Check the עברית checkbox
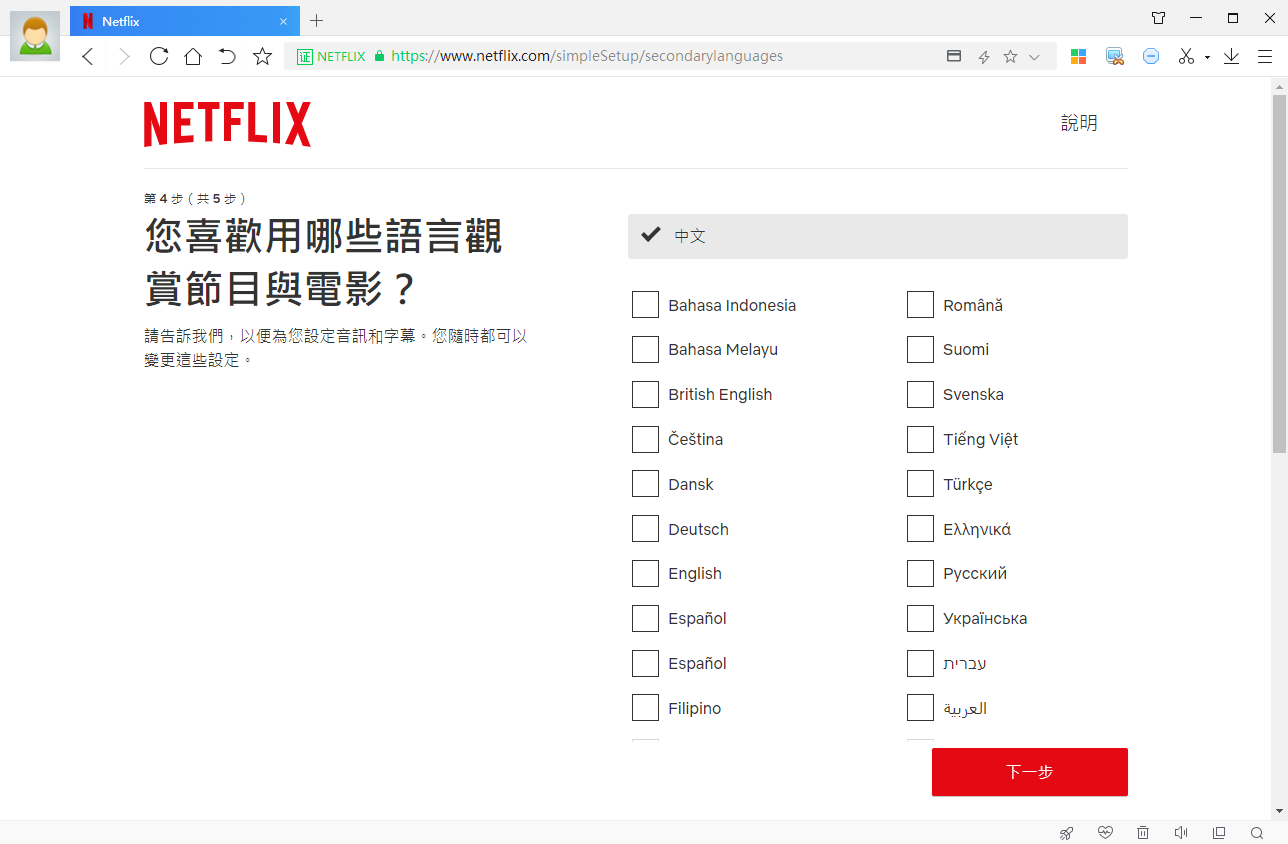The width and height of the screenshot is (1288, 844). [920, 663]
